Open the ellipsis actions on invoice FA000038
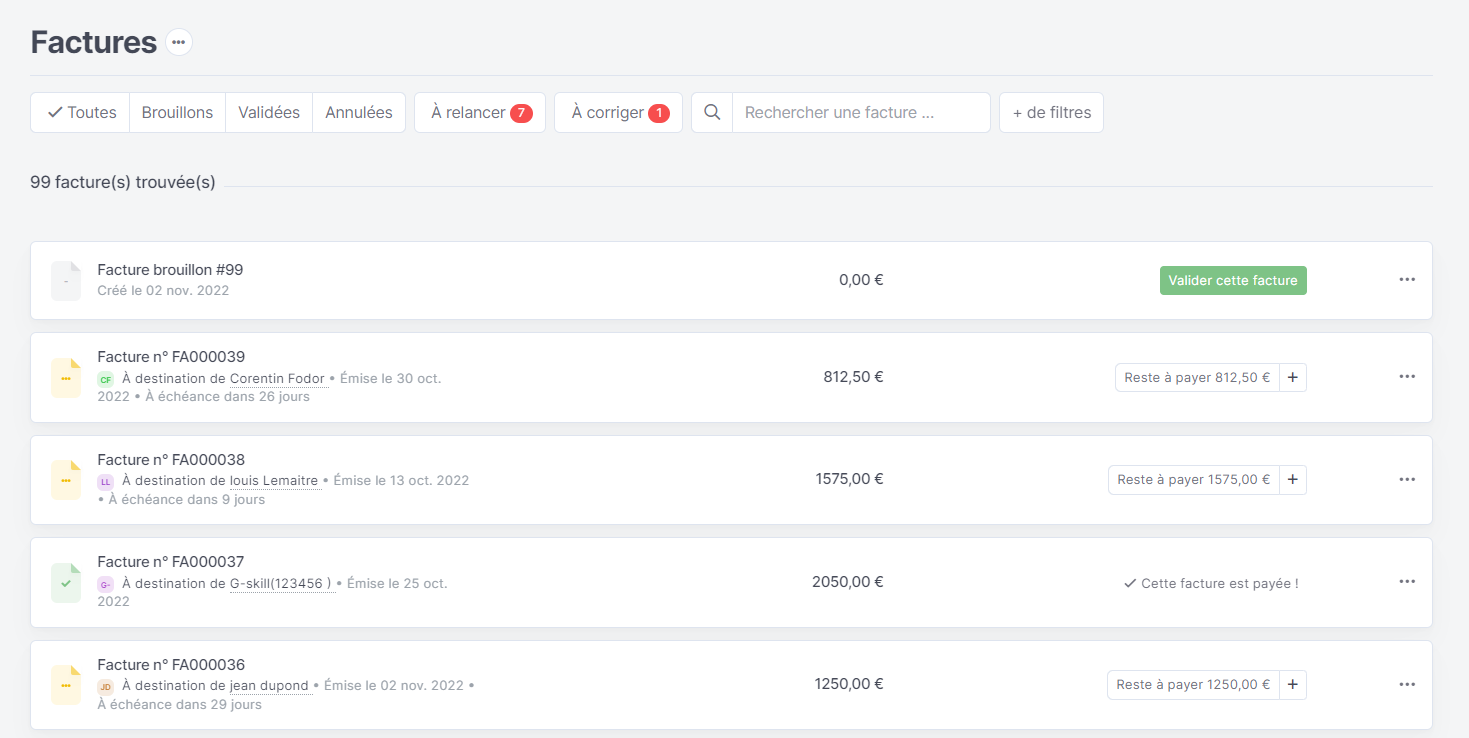Screen dimensions: 1469x738 (x=1407, y=480)
